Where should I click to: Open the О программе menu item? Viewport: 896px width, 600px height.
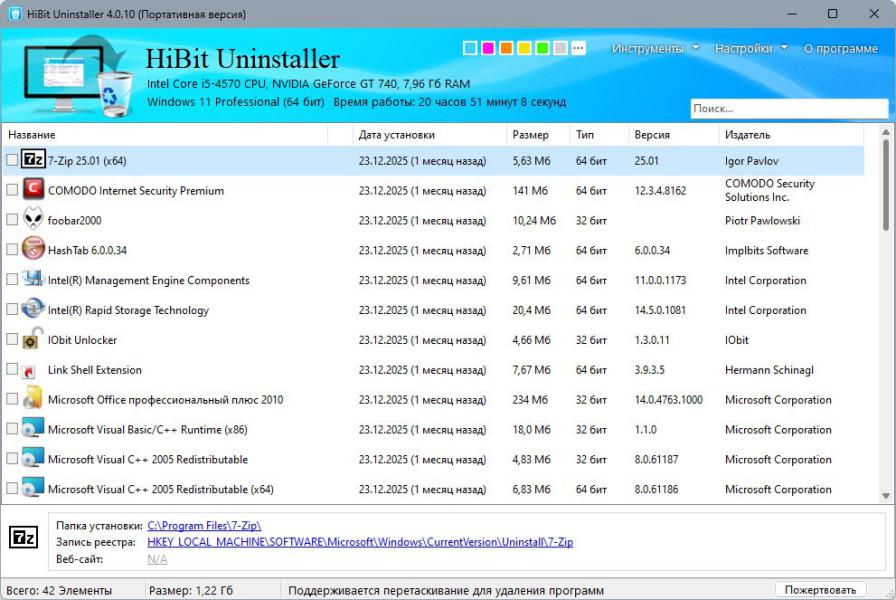840,48
